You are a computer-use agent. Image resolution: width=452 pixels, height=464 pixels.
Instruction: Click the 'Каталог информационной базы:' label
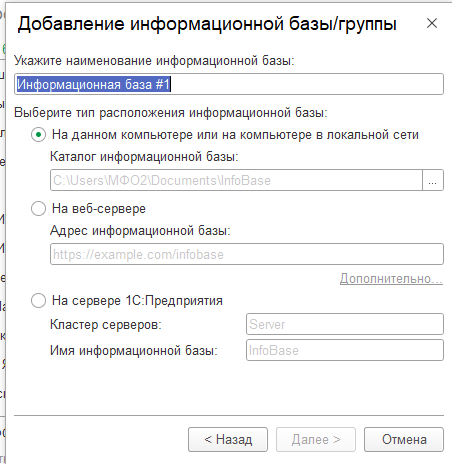(x=144, y=157)
